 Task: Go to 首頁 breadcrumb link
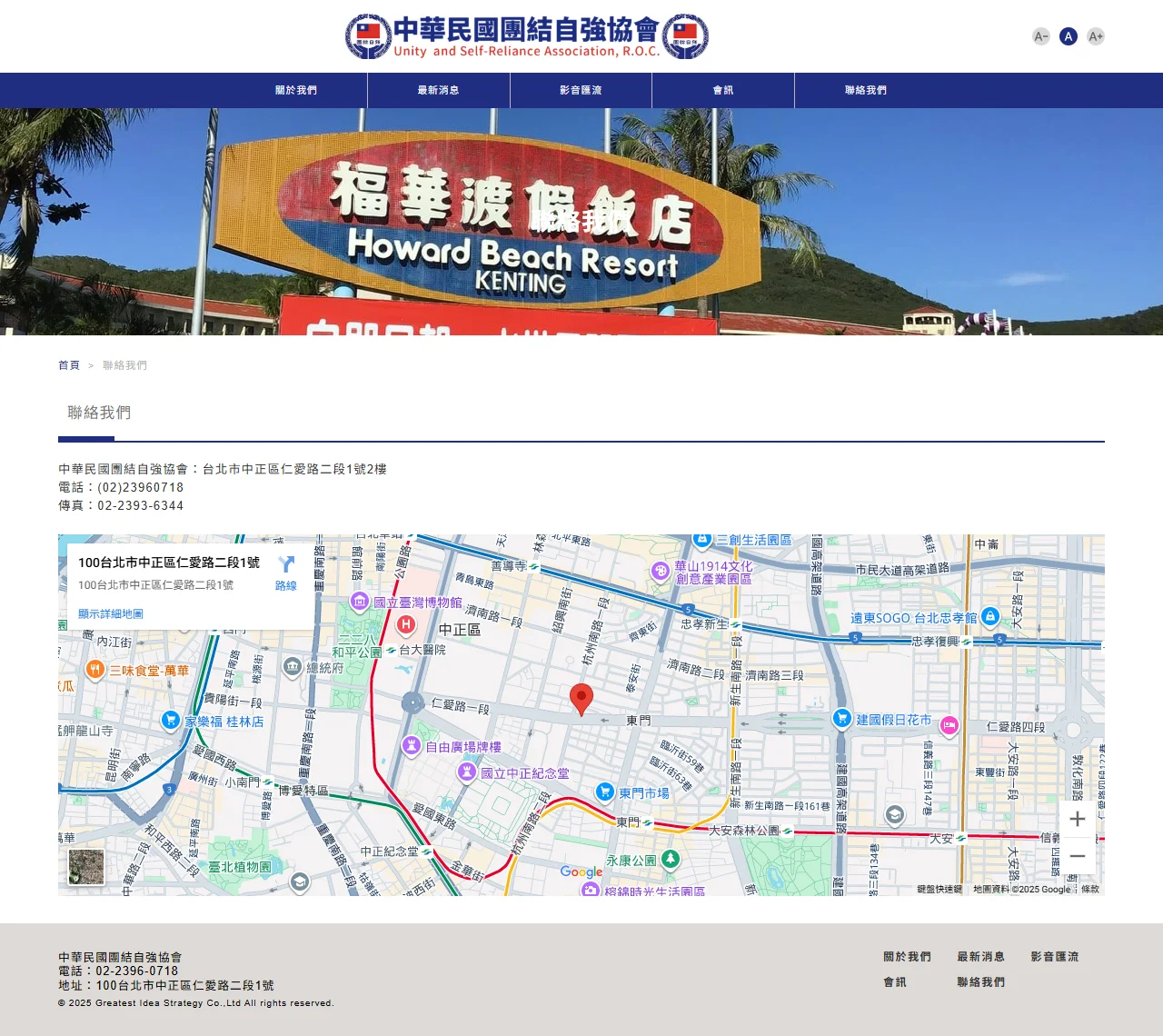[69, 365]
